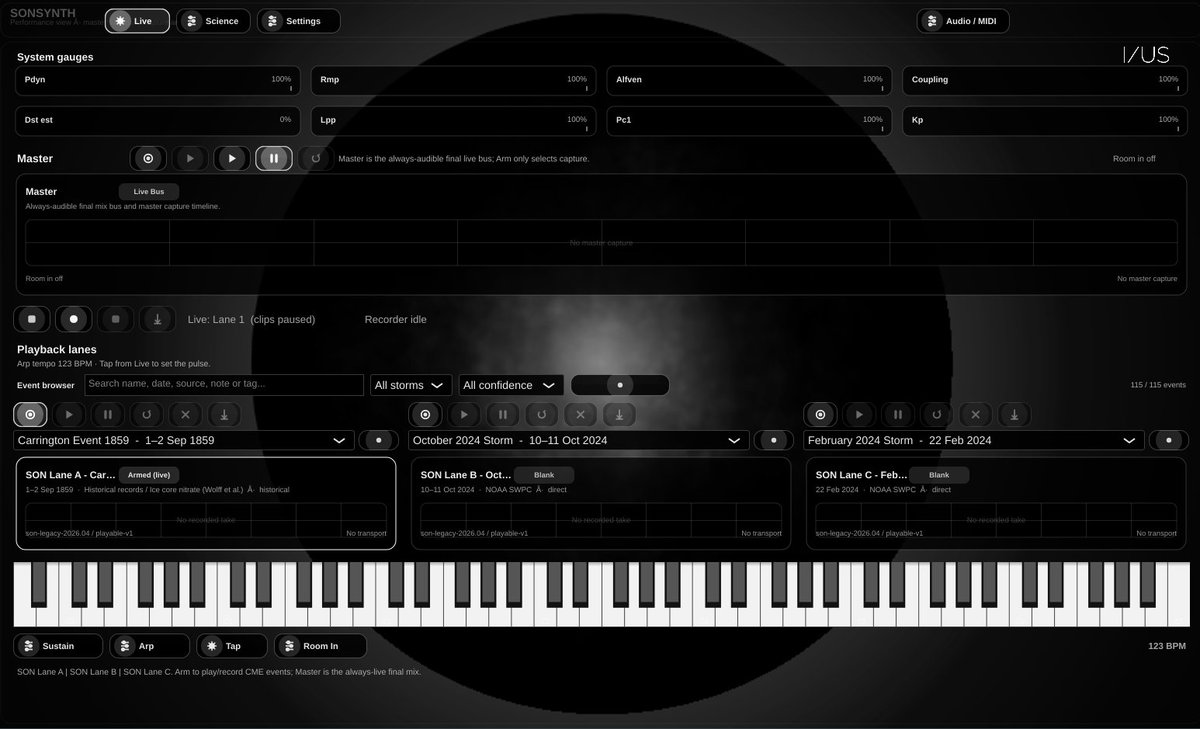
Task: Click the bright play button in Master row
Action: coord(232,158)
